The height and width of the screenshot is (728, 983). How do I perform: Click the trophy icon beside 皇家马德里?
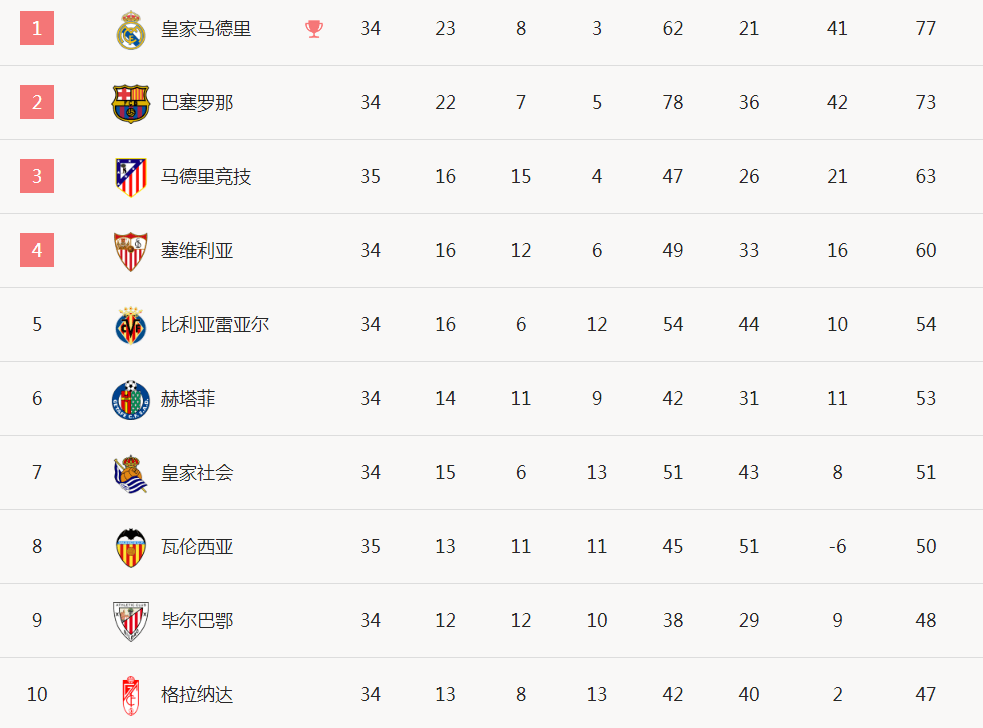coord(314,29)
